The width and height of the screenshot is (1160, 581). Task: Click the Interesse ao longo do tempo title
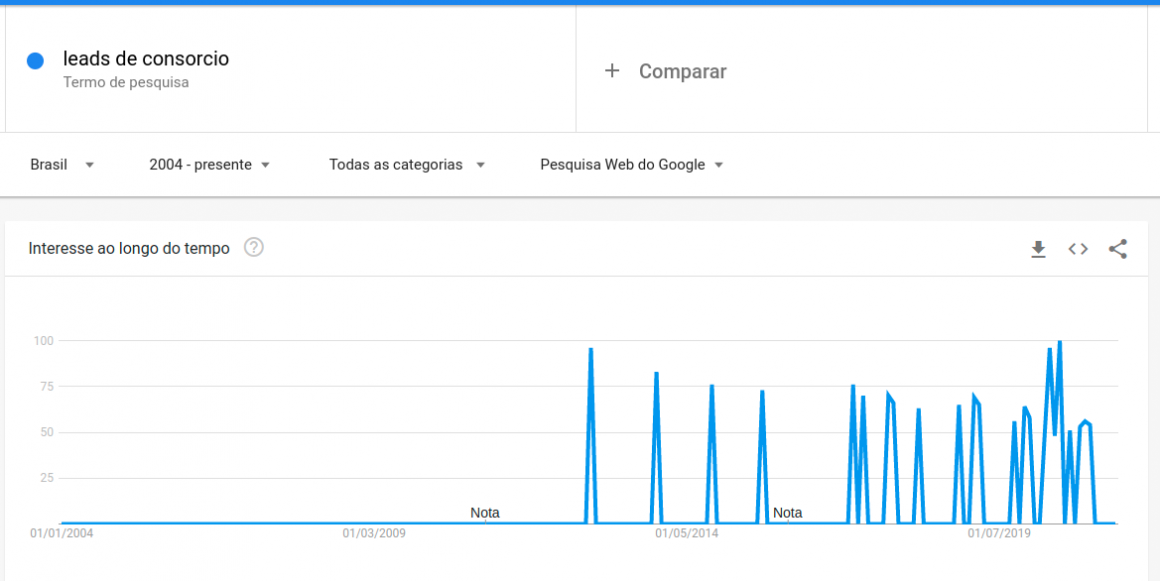pyautogui.click(x=129, y=248)
